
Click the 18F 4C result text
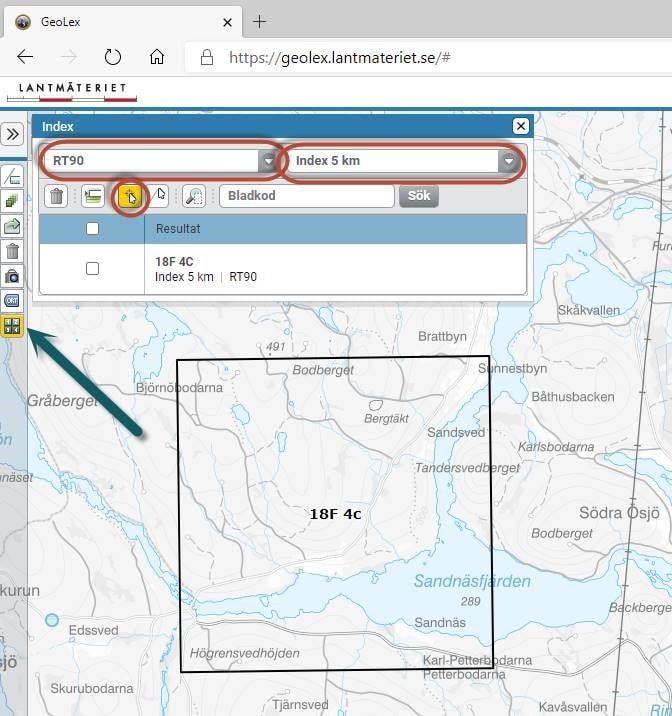(174, 262)
